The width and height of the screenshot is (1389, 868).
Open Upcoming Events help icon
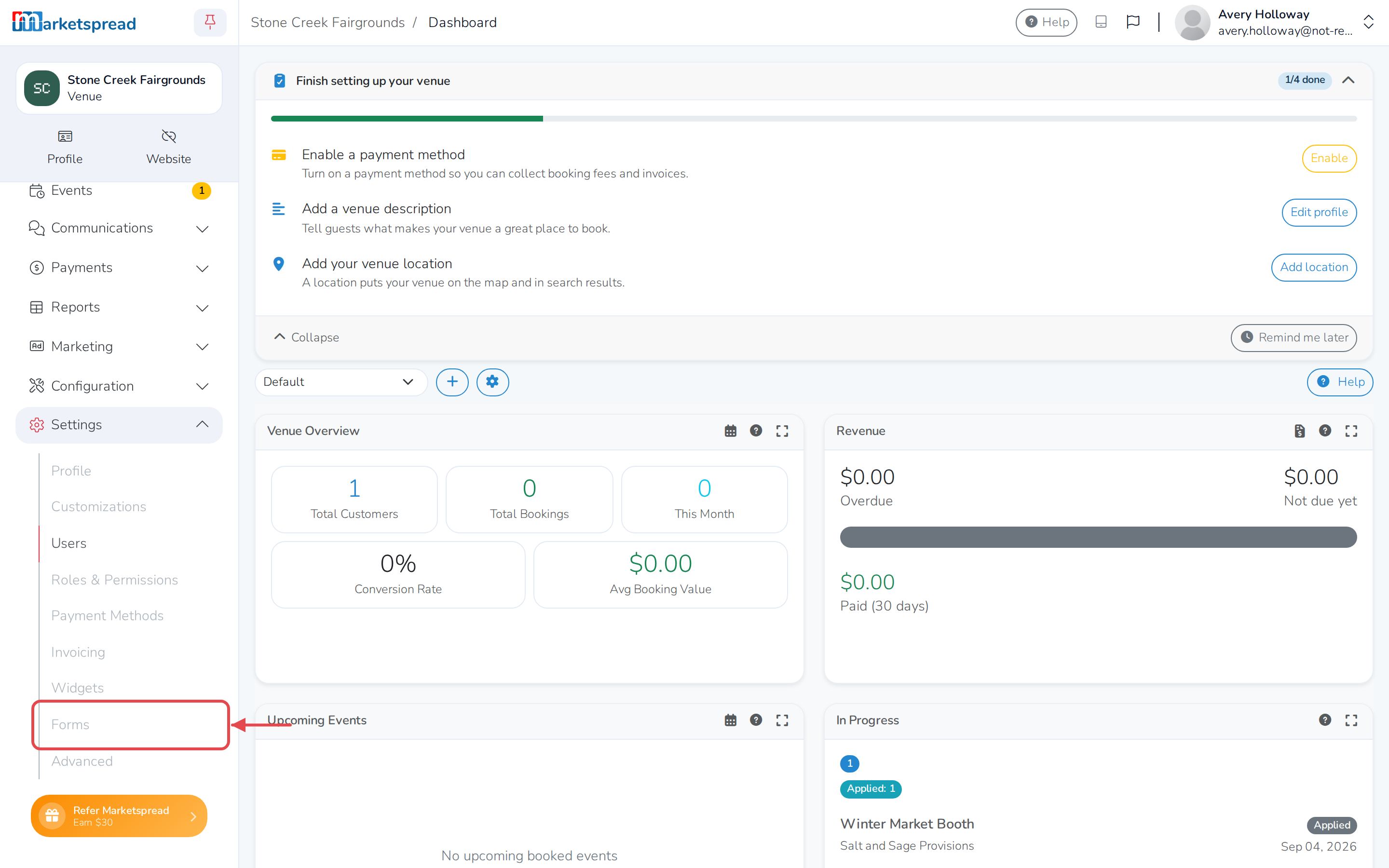click(756, 720)
